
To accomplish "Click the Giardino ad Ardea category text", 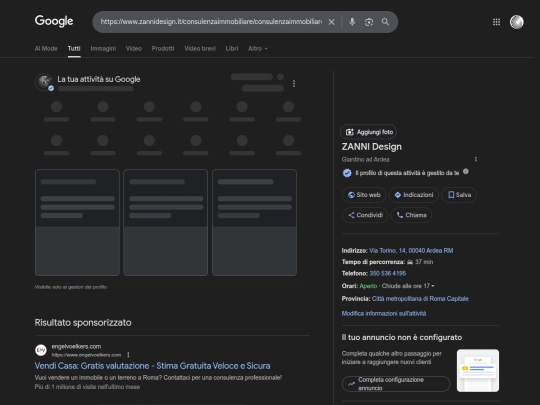I will pos(365,159).
